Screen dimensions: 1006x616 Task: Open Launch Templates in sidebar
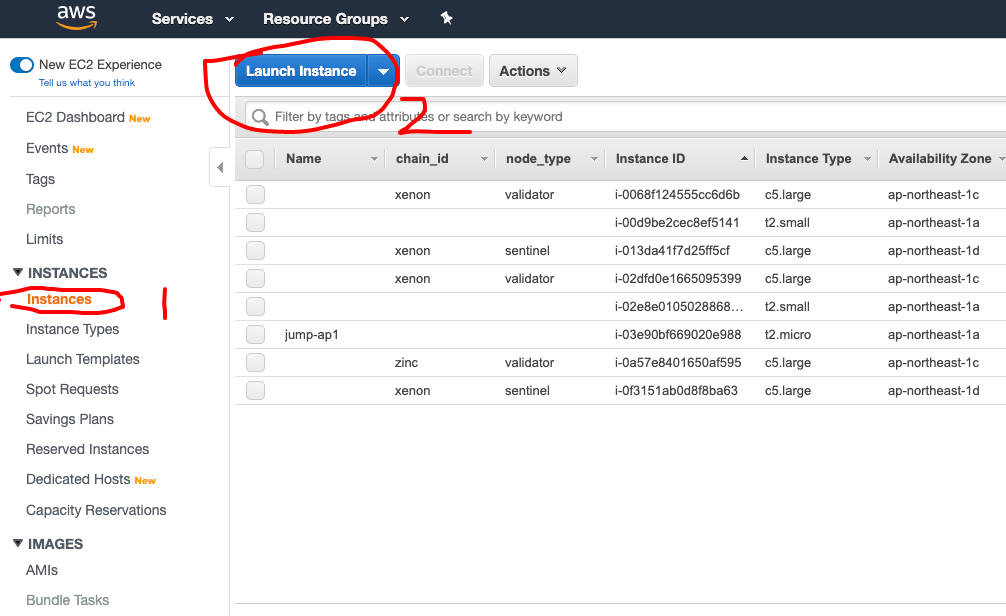click(83, 359)
